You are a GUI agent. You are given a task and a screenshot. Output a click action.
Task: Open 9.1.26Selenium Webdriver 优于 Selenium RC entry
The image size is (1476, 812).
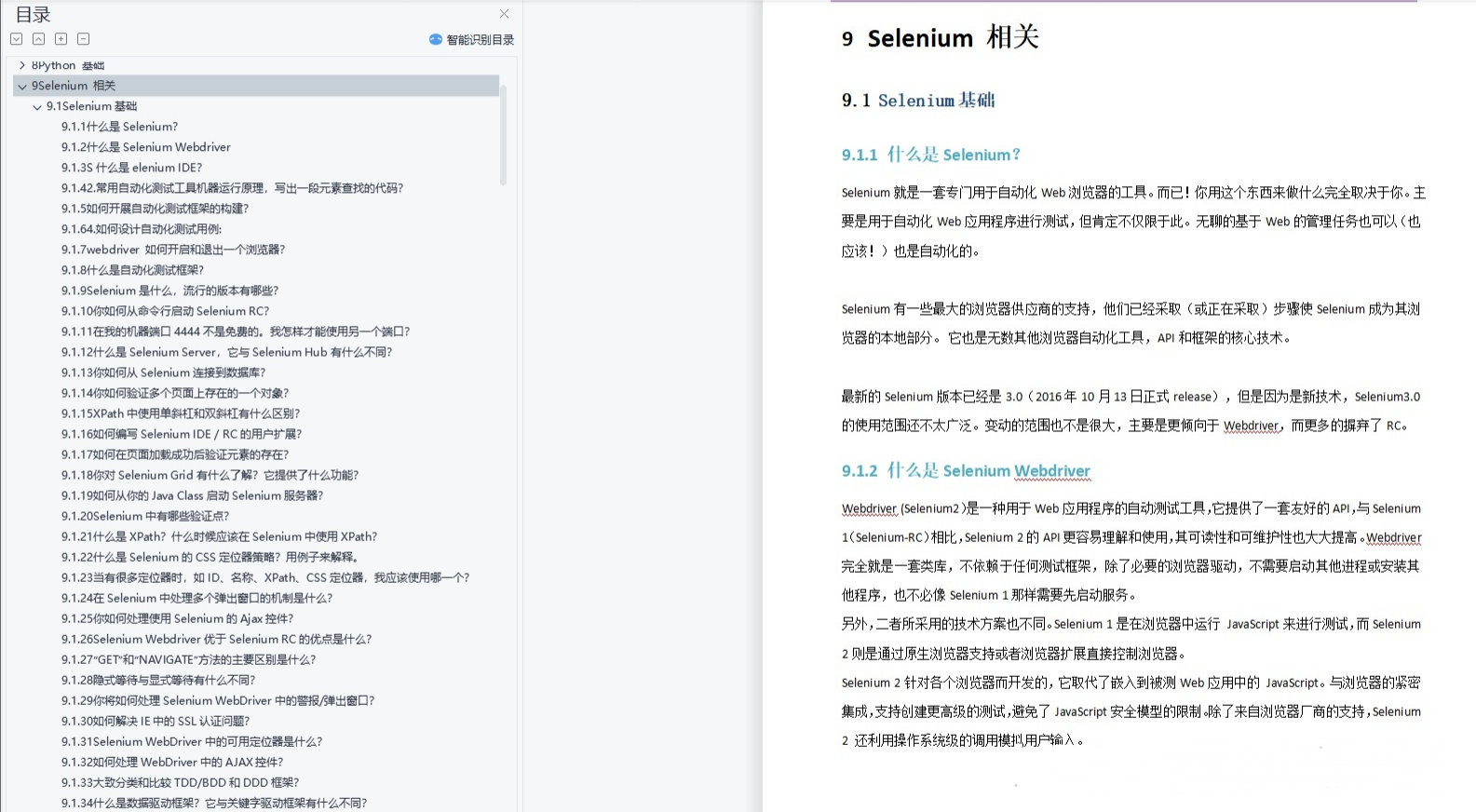(x=217, y=639)
